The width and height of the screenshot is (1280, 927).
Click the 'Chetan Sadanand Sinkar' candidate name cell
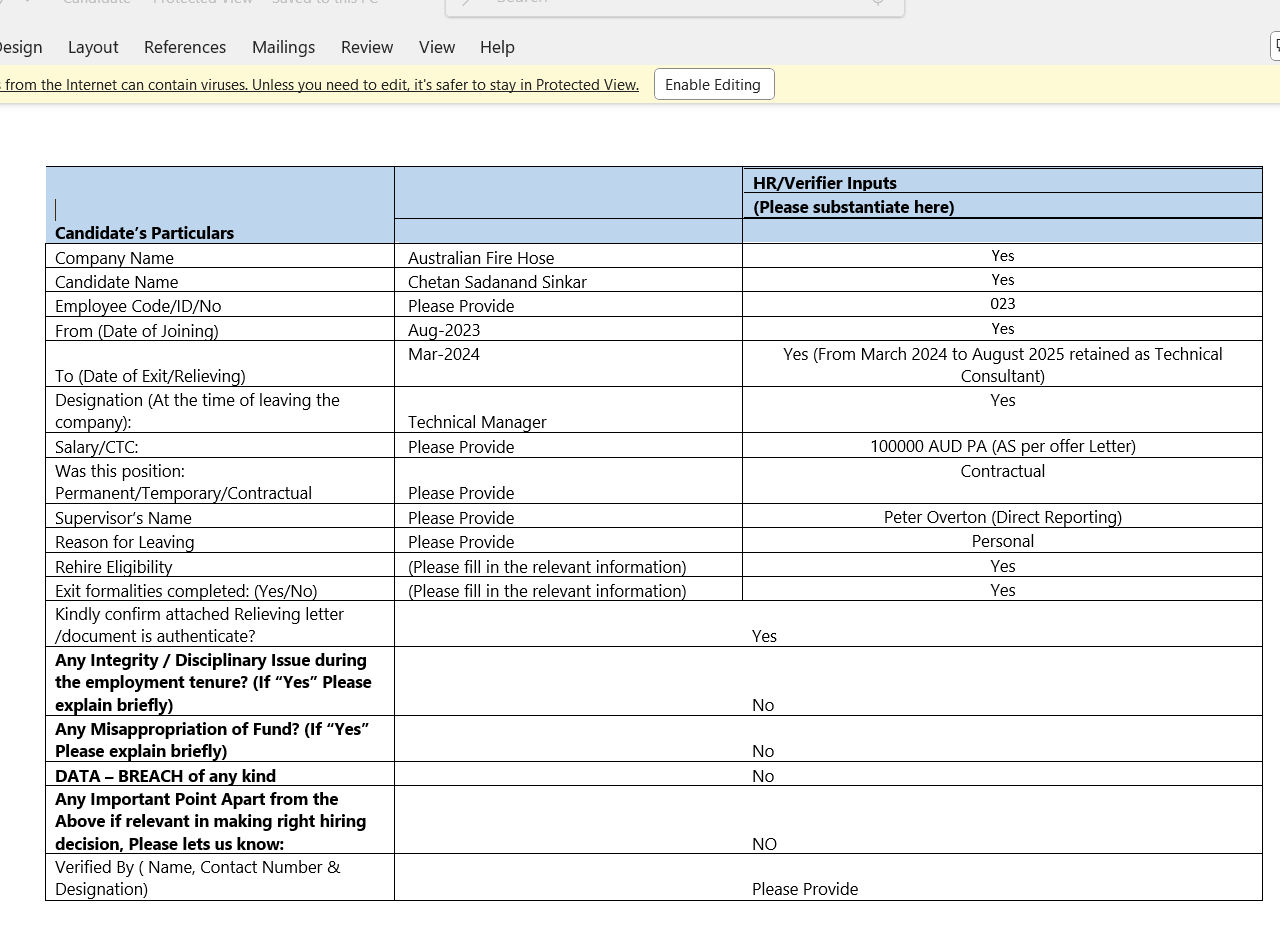pyautogui.click(x=497, y=282)
